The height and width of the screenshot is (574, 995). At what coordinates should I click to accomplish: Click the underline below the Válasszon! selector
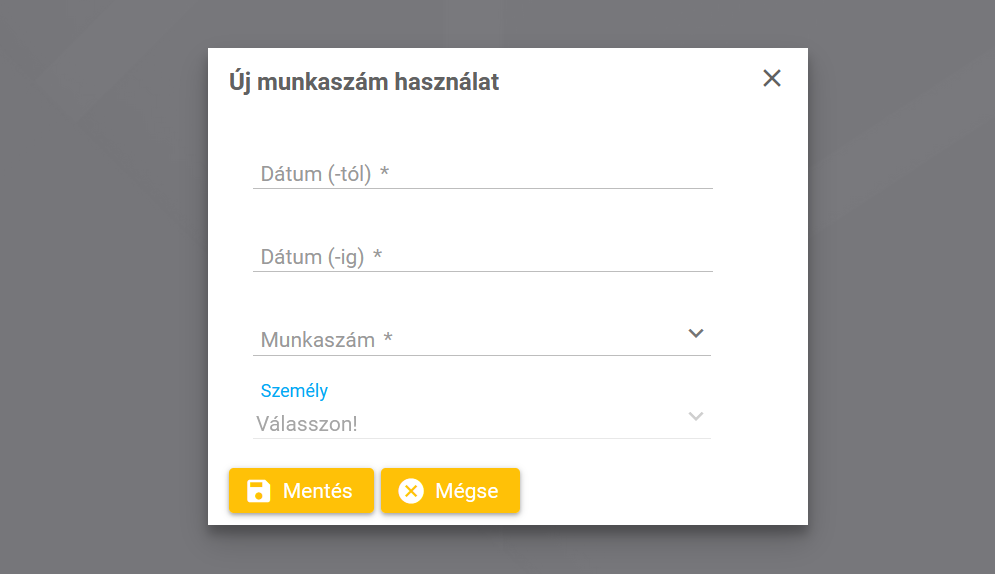tap(482, 438)
